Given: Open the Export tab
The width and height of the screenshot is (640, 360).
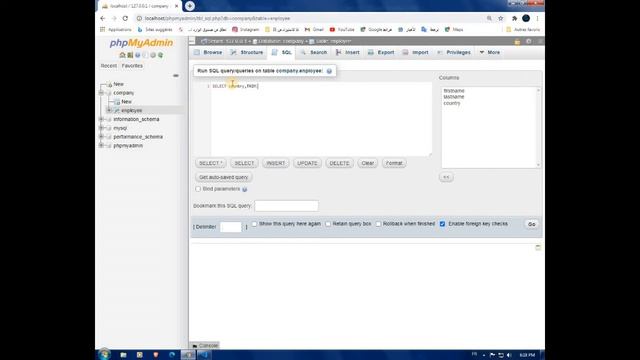Looking at the screenshot, I should pos(381,52).
